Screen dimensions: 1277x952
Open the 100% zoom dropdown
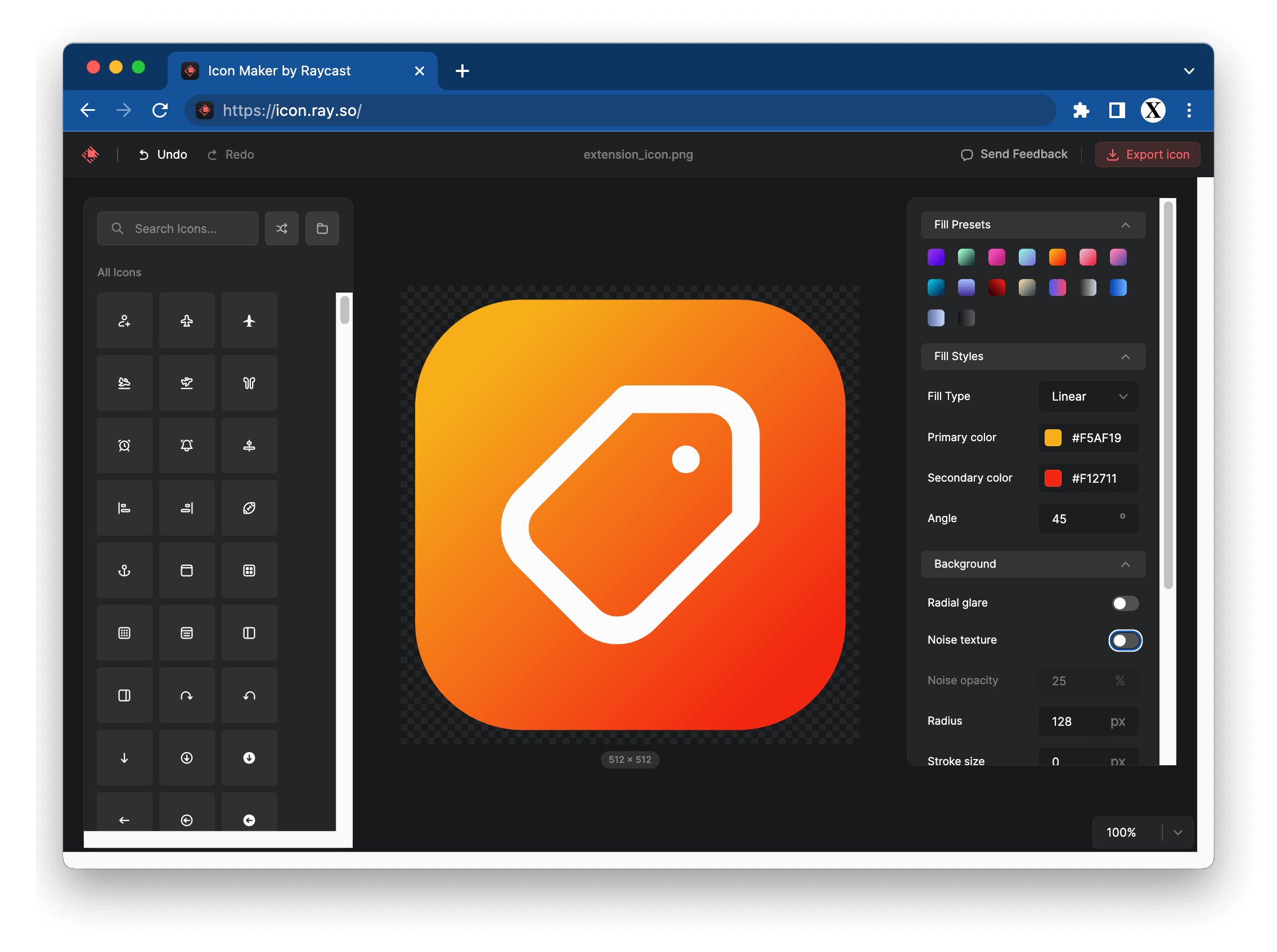1177,832
